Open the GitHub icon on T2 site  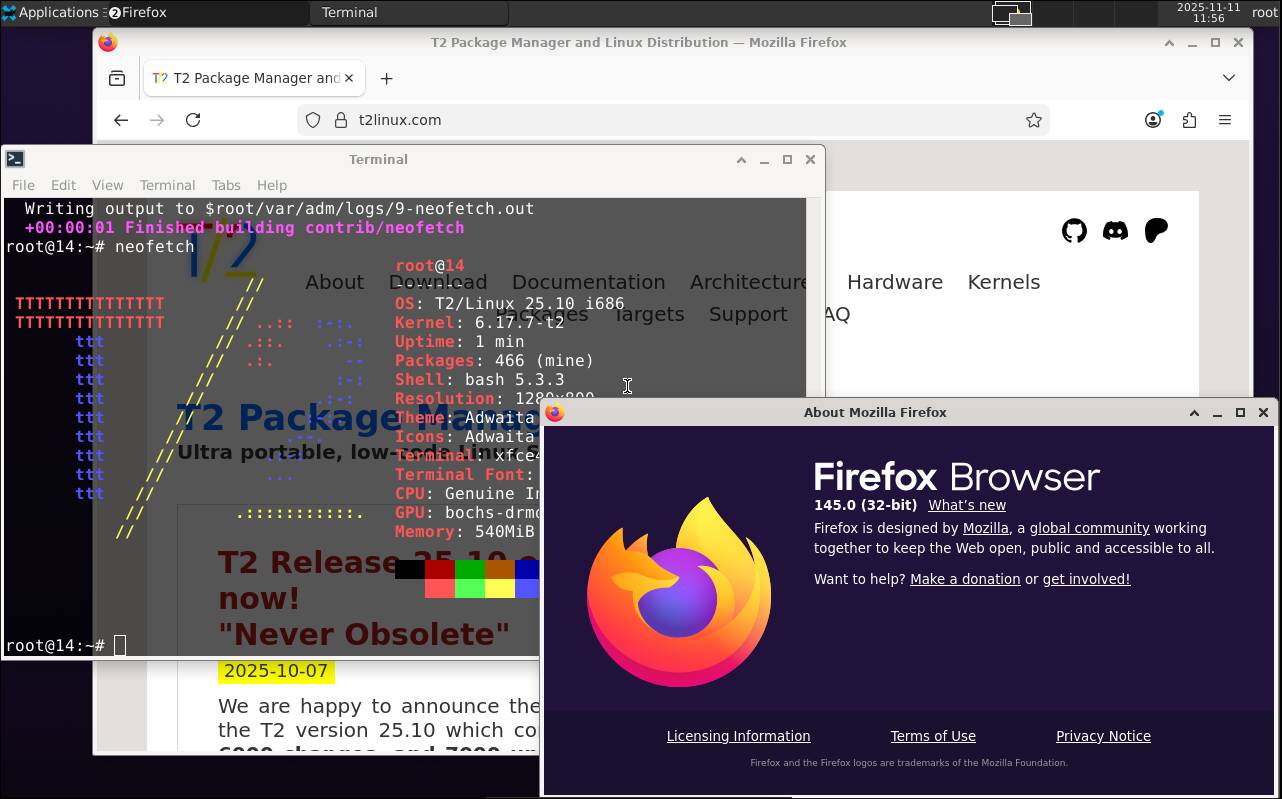coord(1074,231)
